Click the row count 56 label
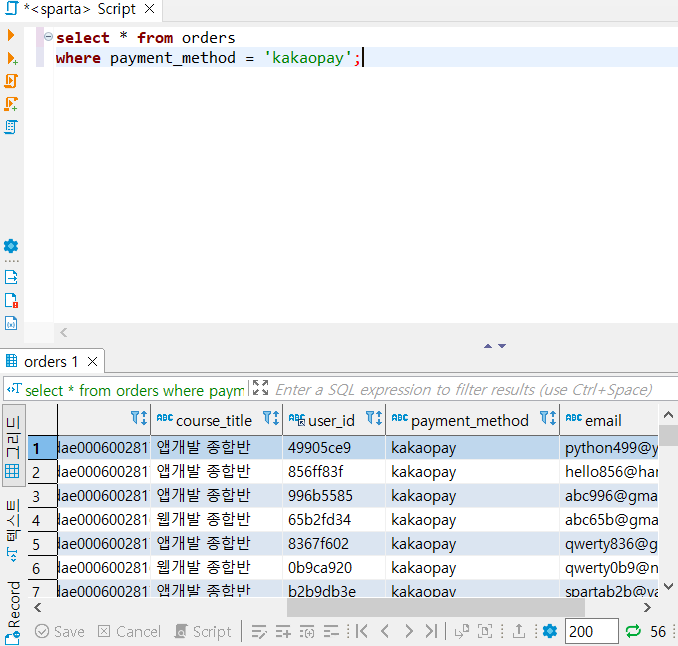 [658, 632]
